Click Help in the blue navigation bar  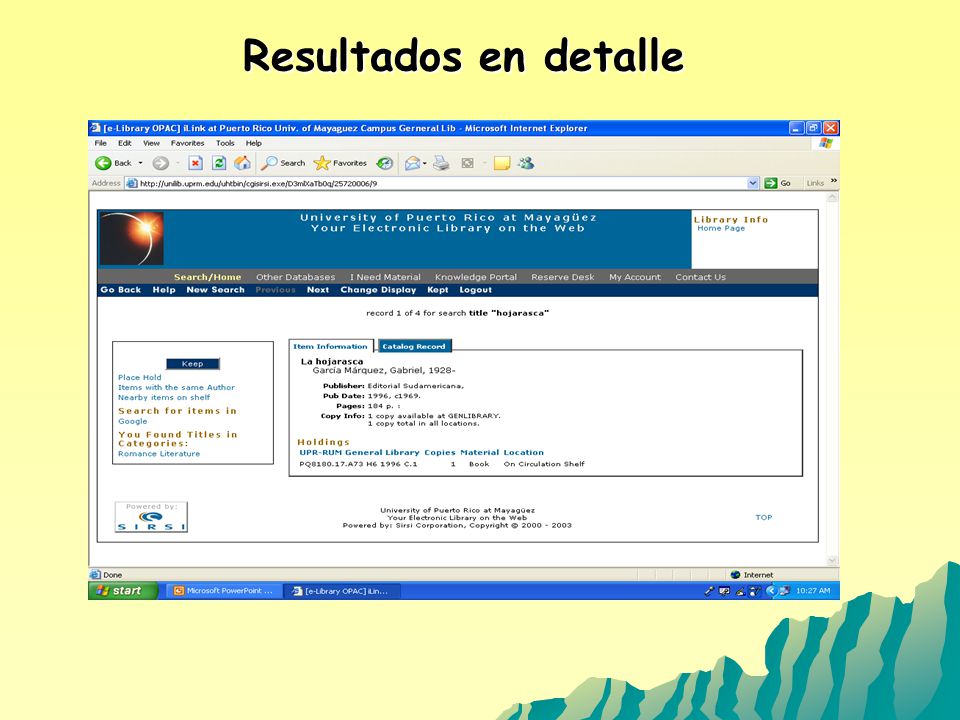point(164,290)
